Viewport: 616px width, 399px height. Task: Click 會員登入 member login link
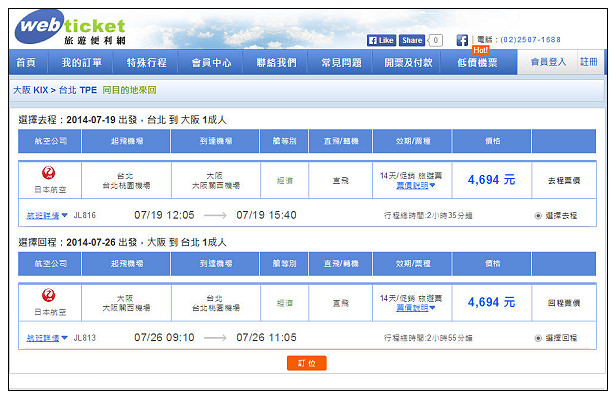coord(548,62)
